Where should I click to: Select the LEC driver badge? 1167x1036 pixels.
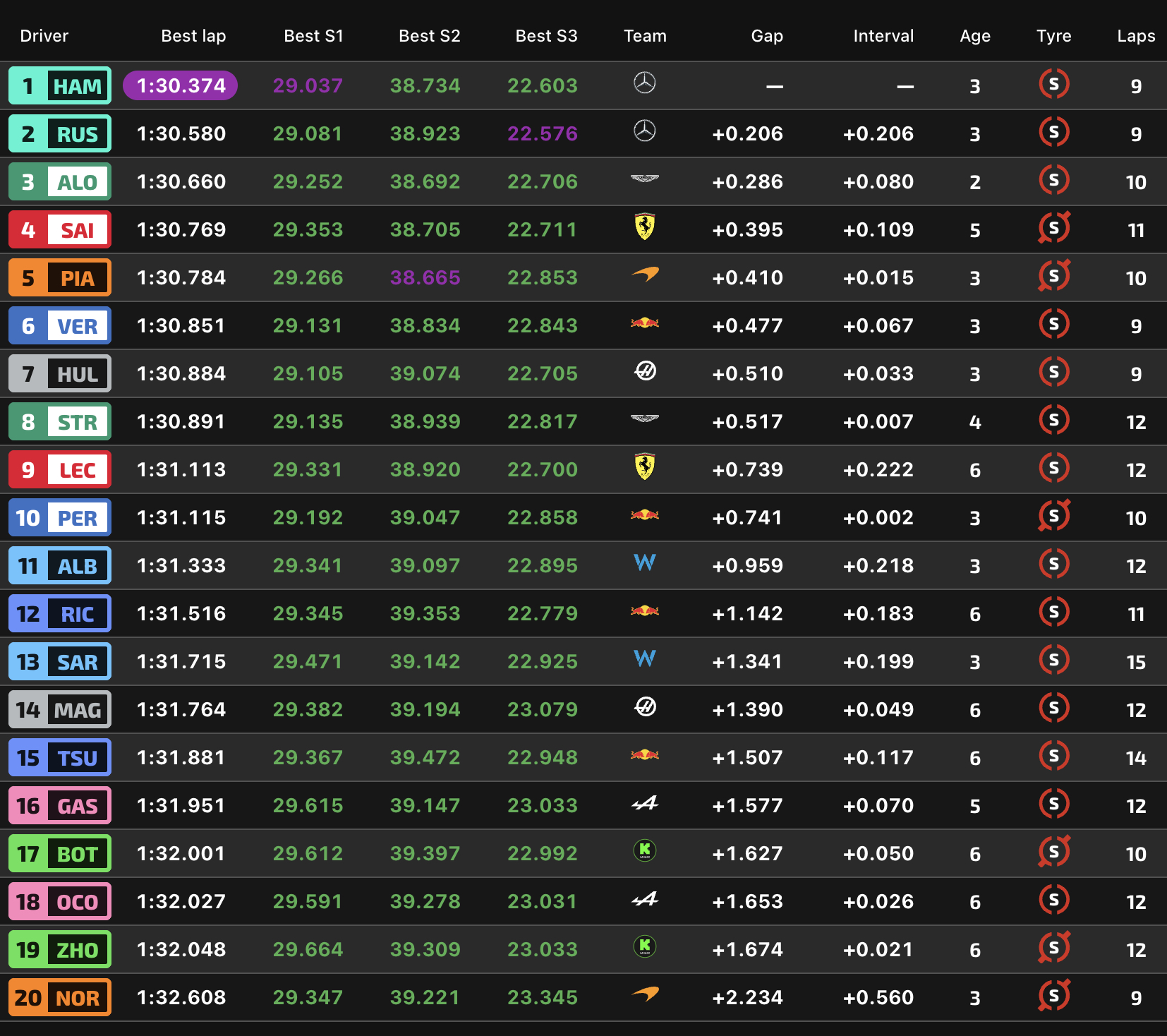coord(60,470)
